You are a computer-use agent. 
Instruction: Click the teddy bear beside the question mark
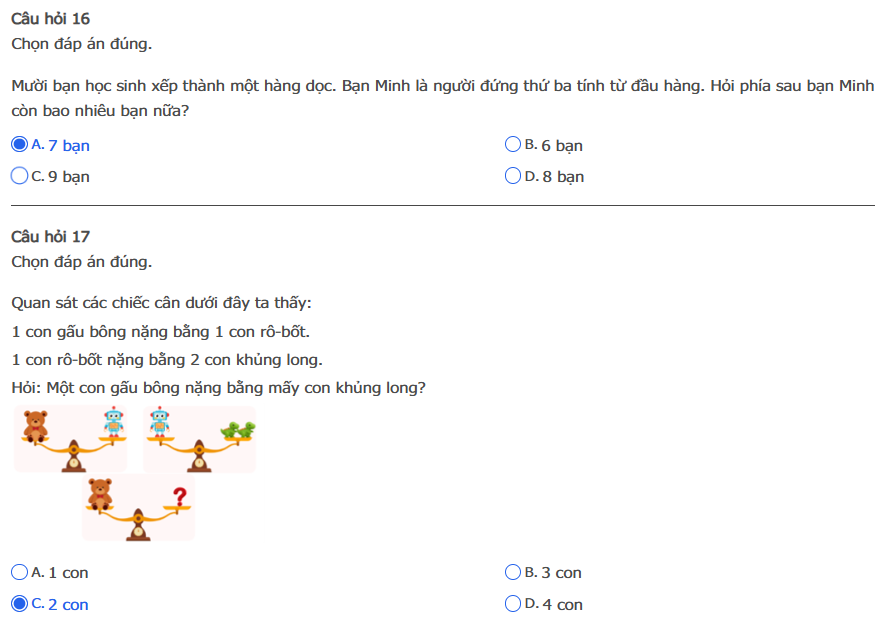pos(100,493)
